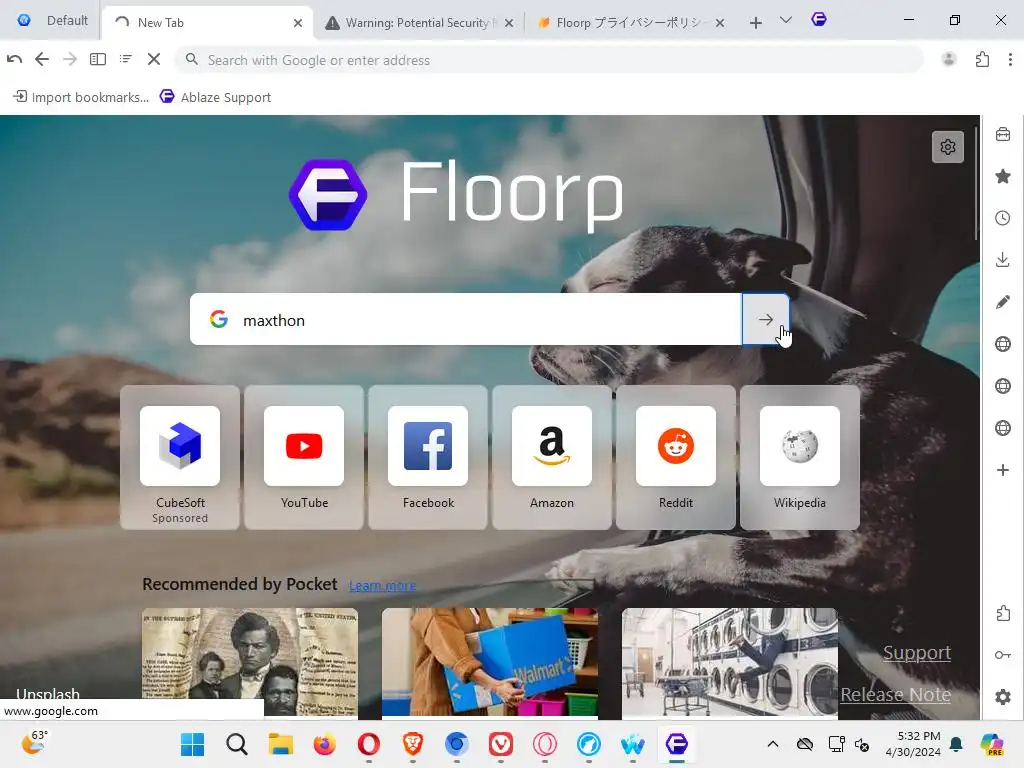The width and height of the screenshot is (1024, 768).
Task: Open sidebar settings gear at bottom
Action: 1003,697
